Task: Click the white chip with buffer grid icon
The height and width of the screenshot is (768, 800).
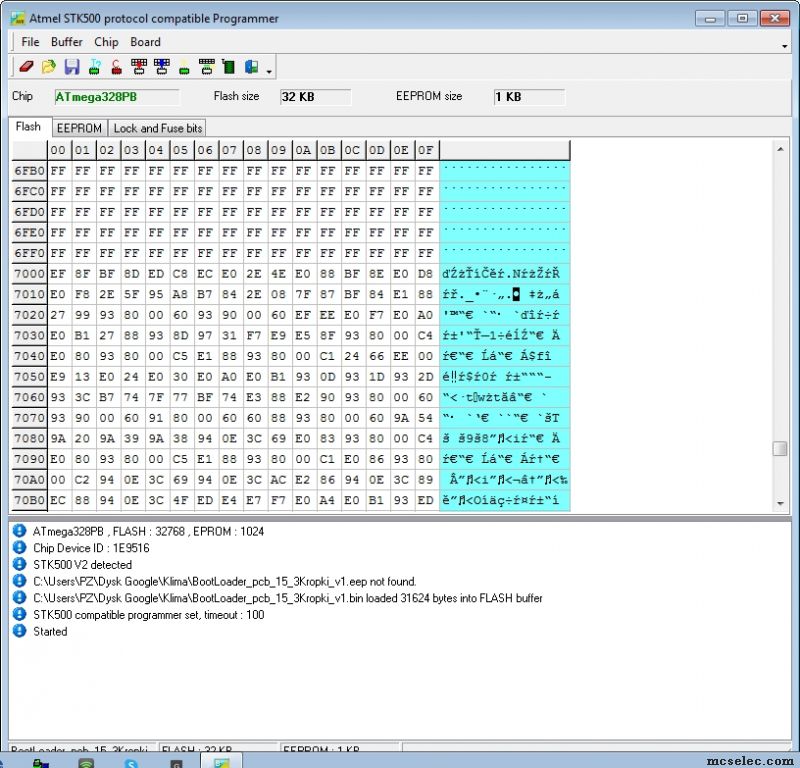Action: click(x=207, y=67)
